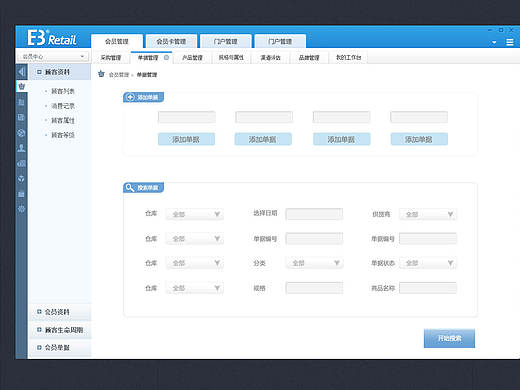Collapse the 顾客资料 section
Screen dimensions: 520x390
[x=60, y=72]
